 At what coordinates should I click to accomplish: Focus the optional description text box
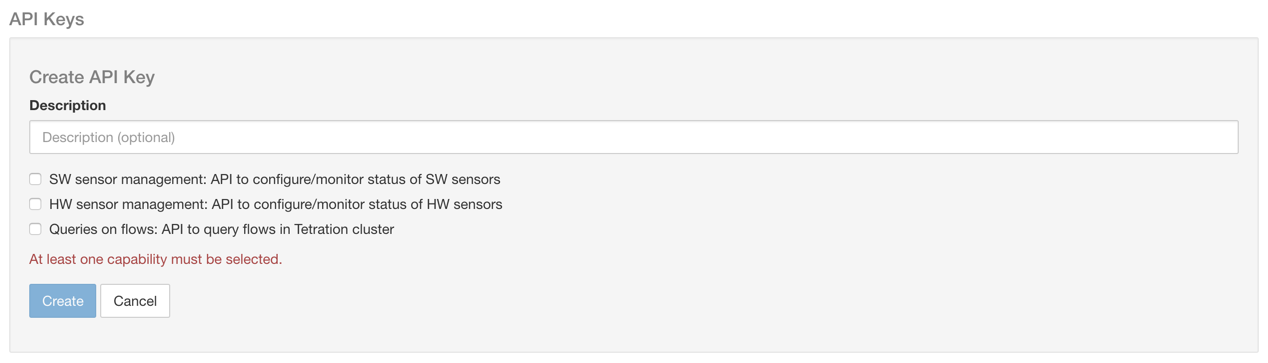tap(634, 137)
